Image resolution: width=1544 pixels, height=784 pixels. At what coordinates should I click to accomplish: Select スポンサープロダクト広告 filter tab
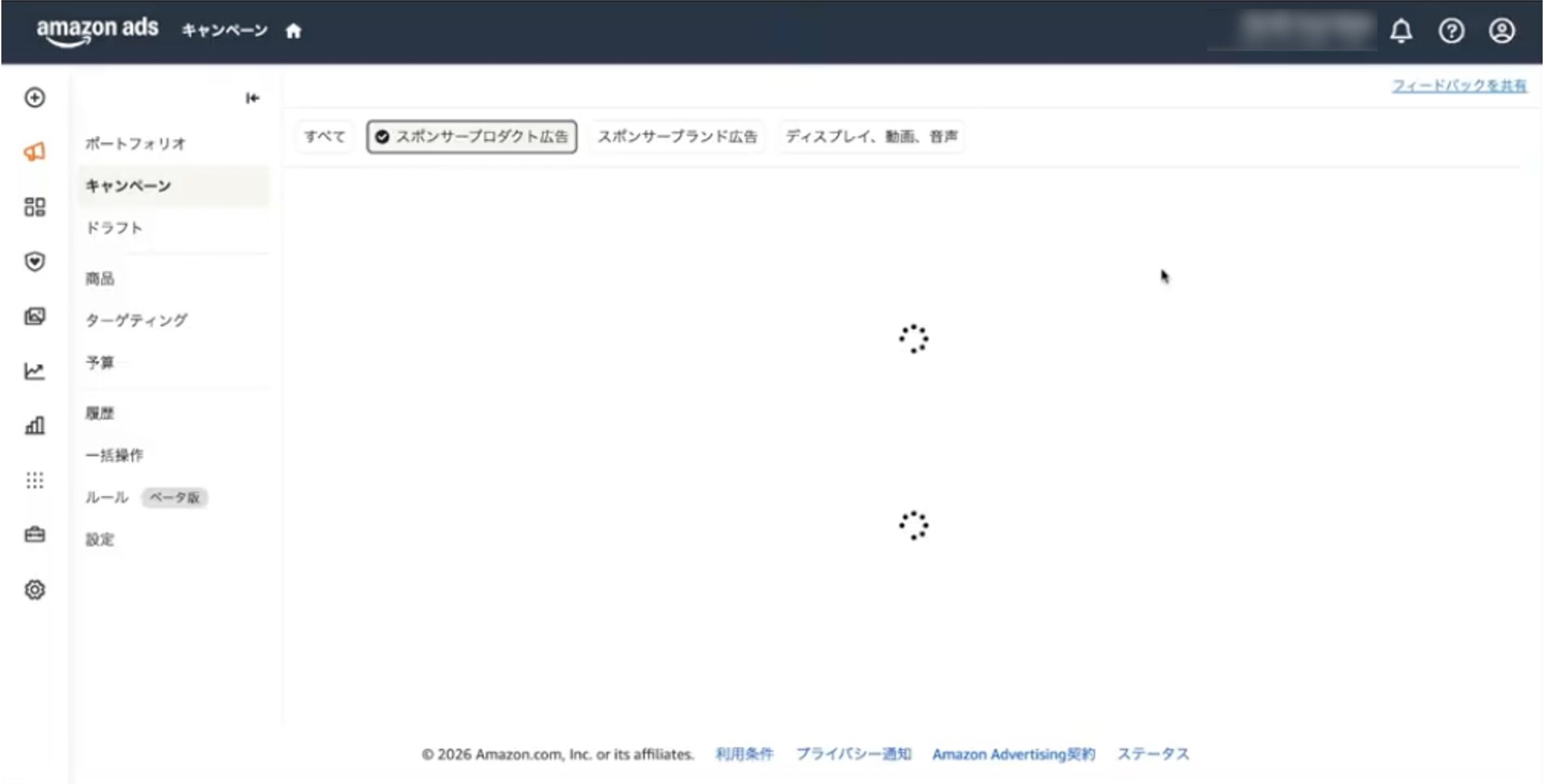tap(472, 136)
